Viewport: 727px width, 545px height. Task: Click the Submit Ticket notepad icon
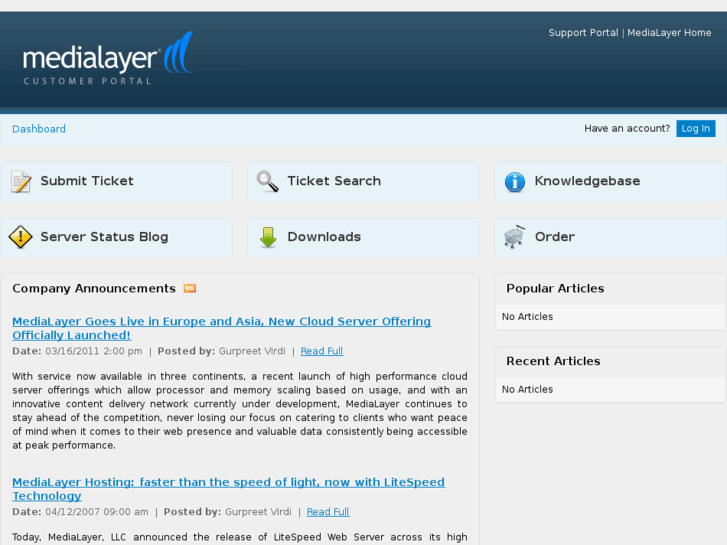point(21,181)
